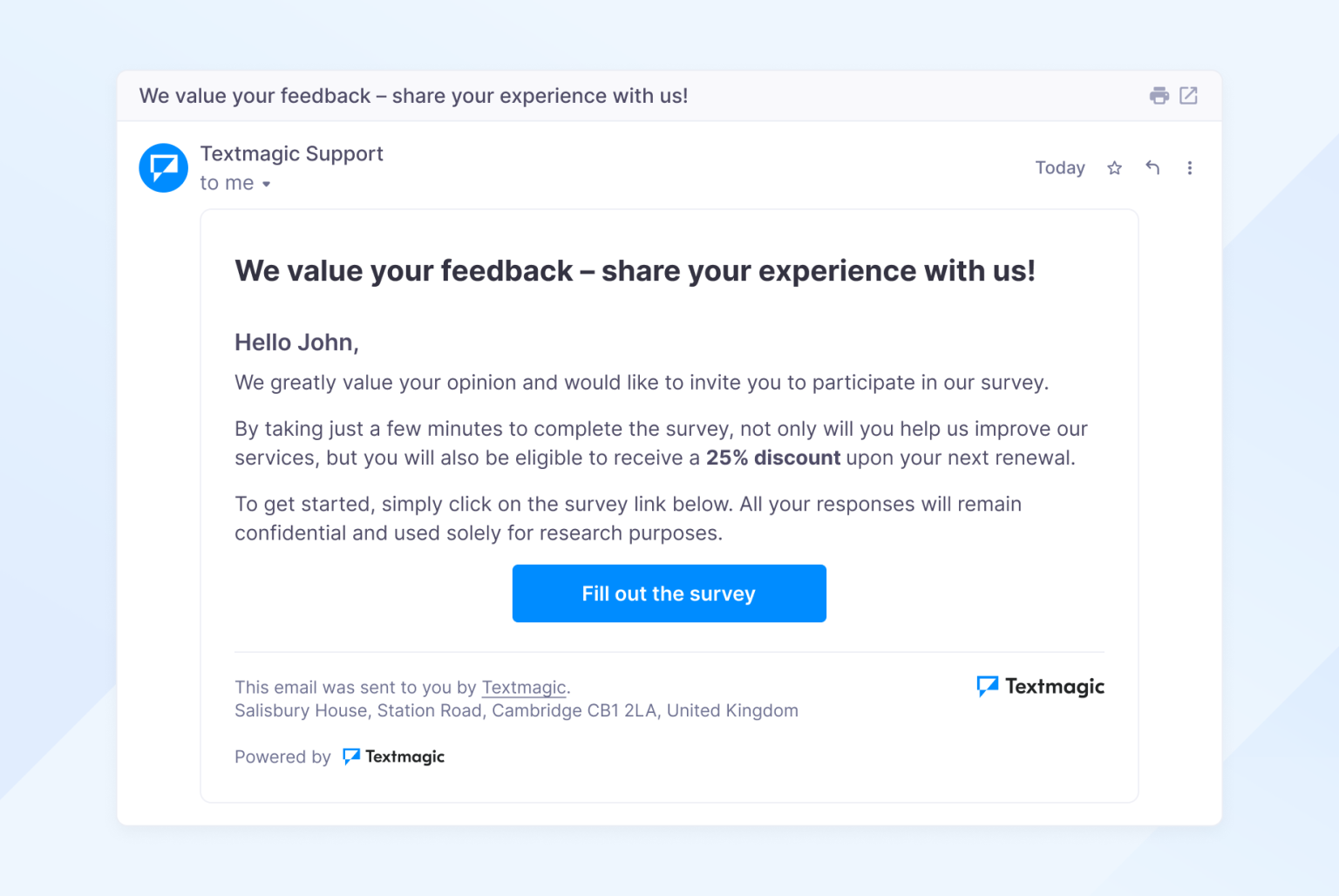
Task: Open the three-dot more options icon
Action: (x=1190, y=167)
